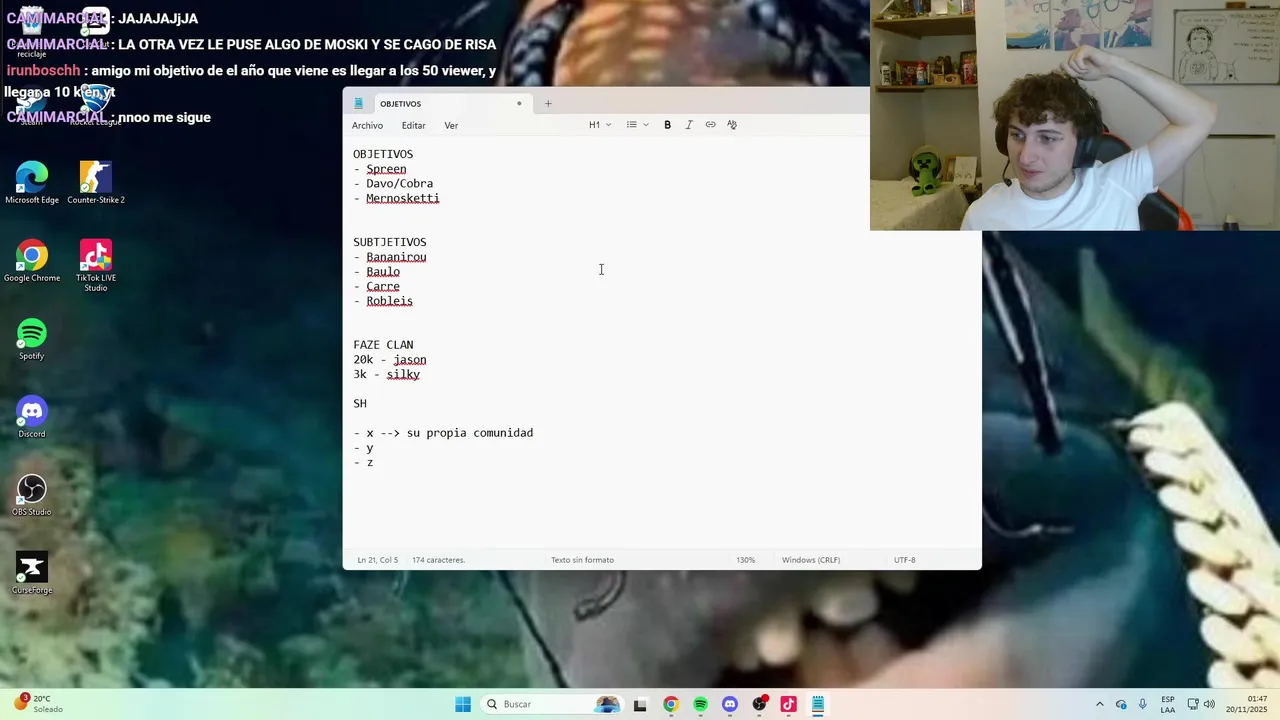Click the word Bananirou
The image size is (1280, 720).
(x=396, y=257)
